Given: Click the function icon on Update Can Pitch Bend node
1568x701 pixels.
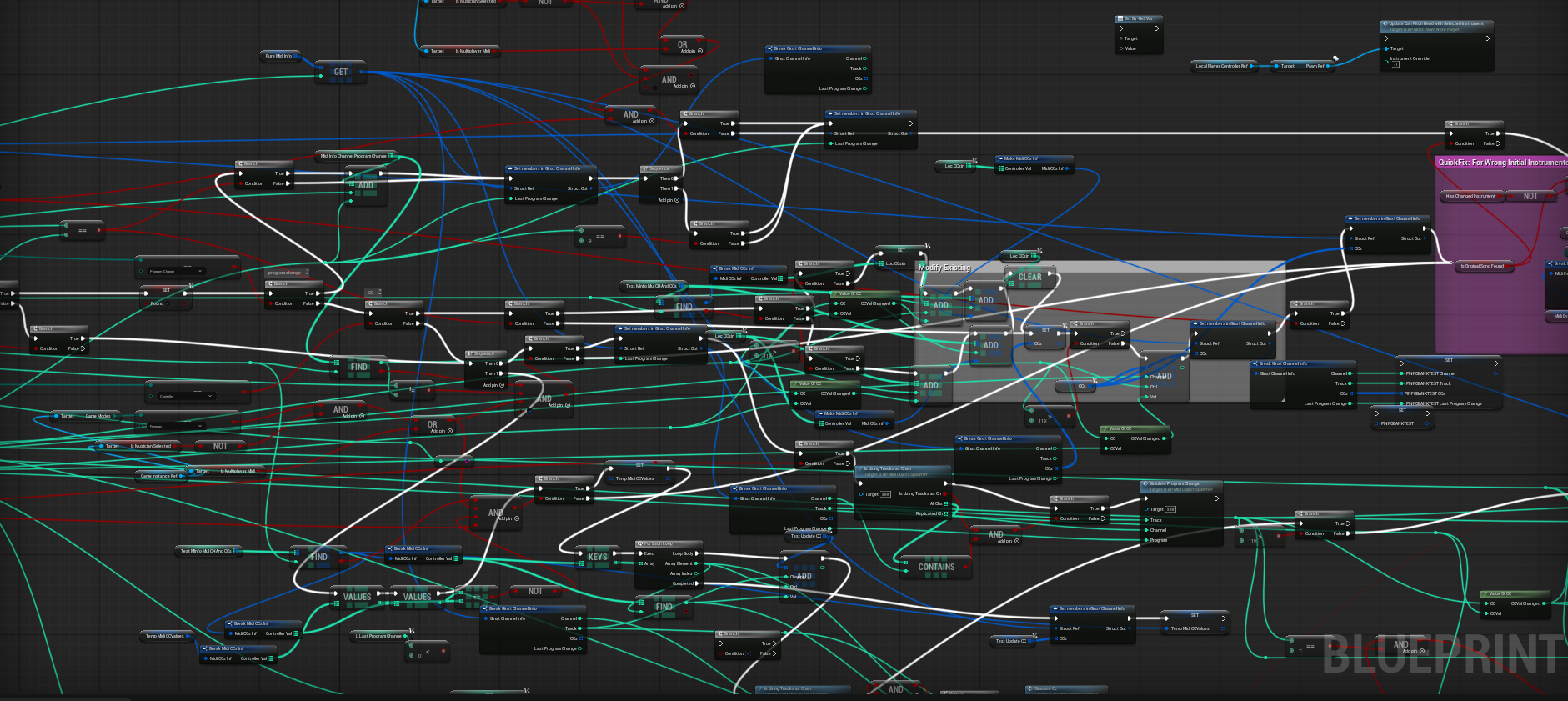Looking at the screenshot, I should pos(1385,23).
